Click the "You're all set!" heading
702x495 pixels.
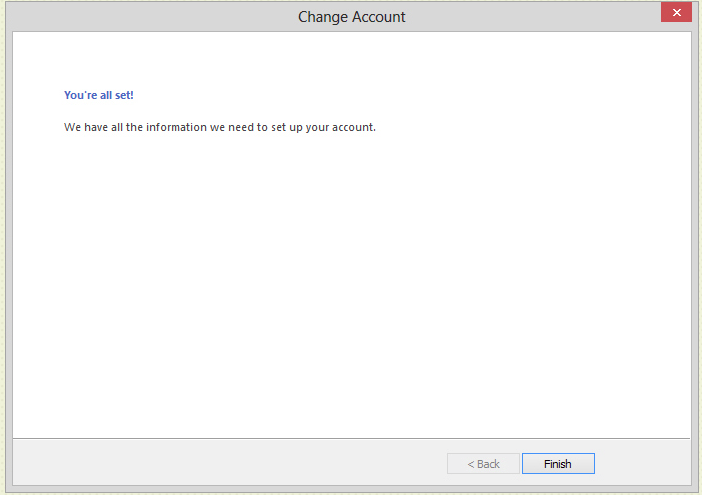pos(98,95)
